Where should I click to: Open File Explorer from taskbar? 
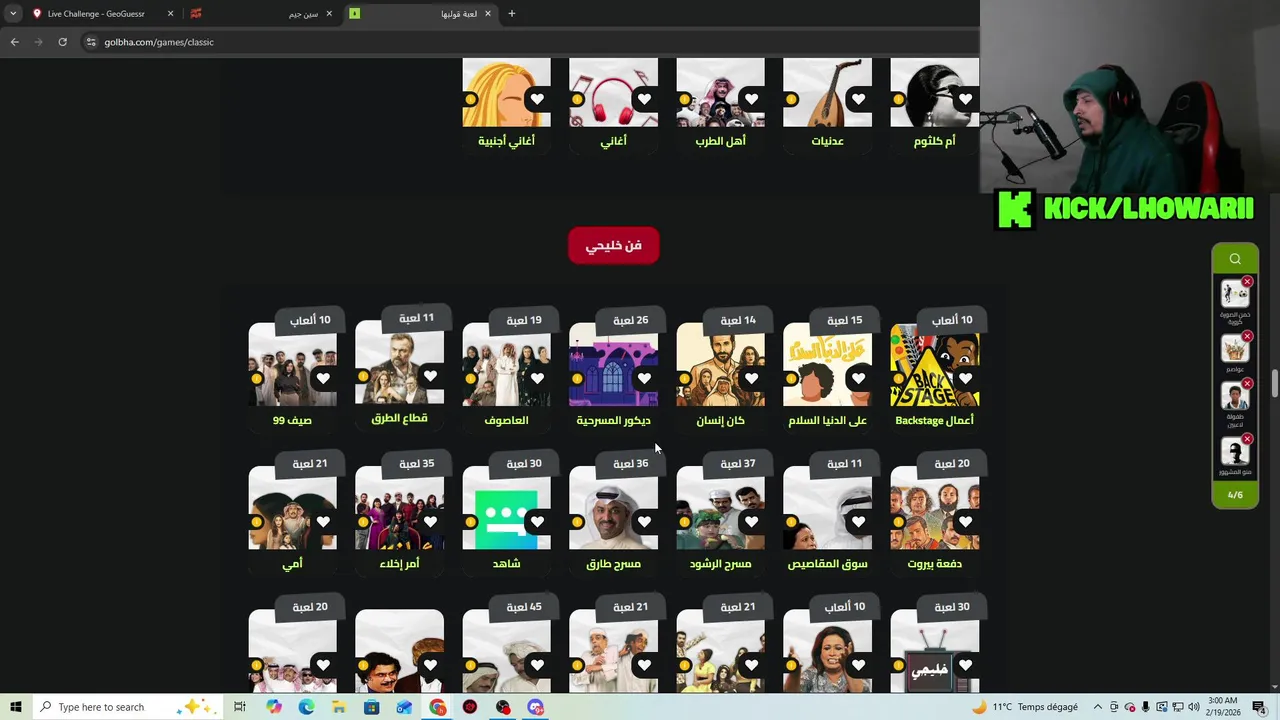tap(339, 707)
